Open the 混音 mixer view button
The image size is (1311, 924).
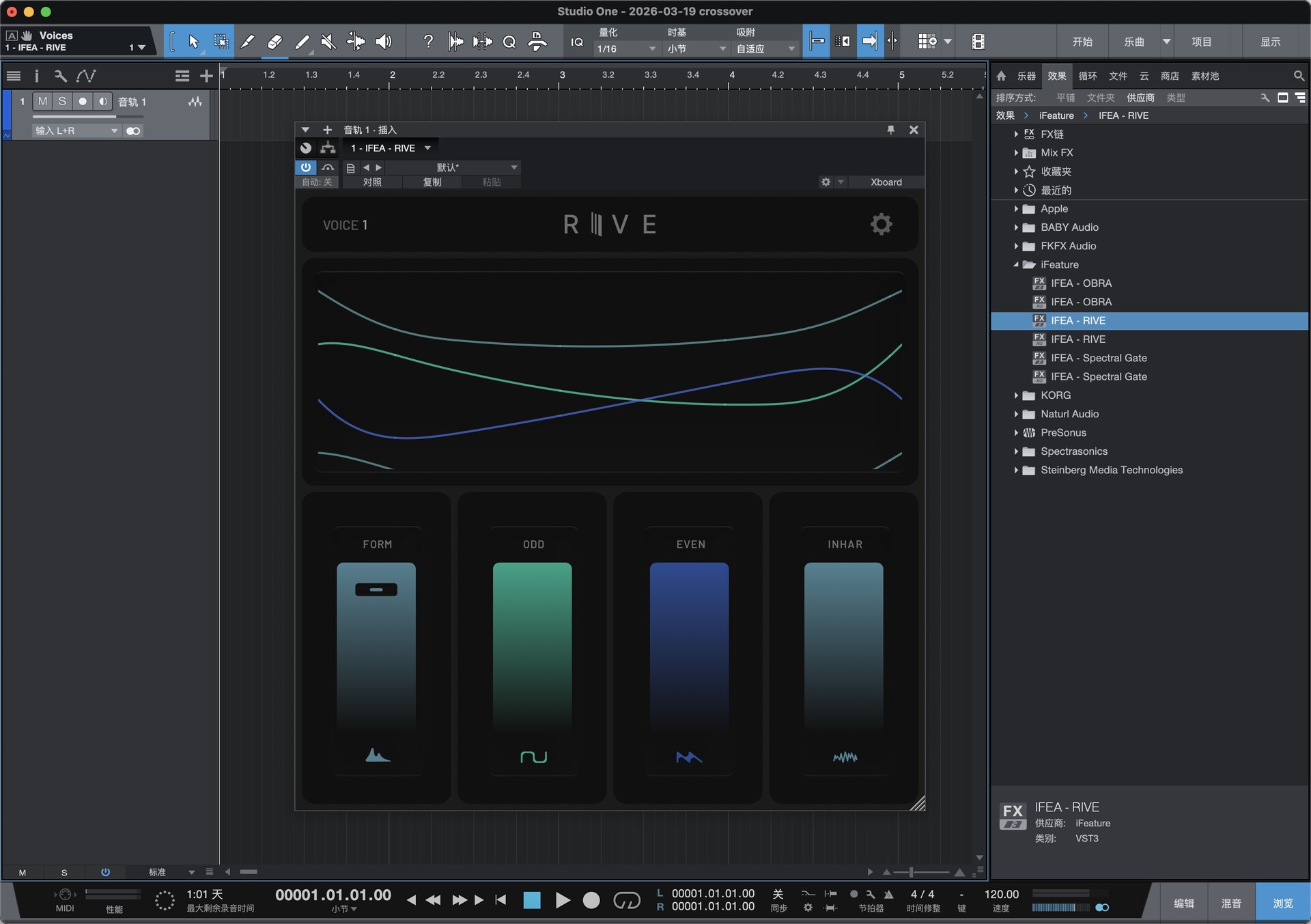(1231, 903)
